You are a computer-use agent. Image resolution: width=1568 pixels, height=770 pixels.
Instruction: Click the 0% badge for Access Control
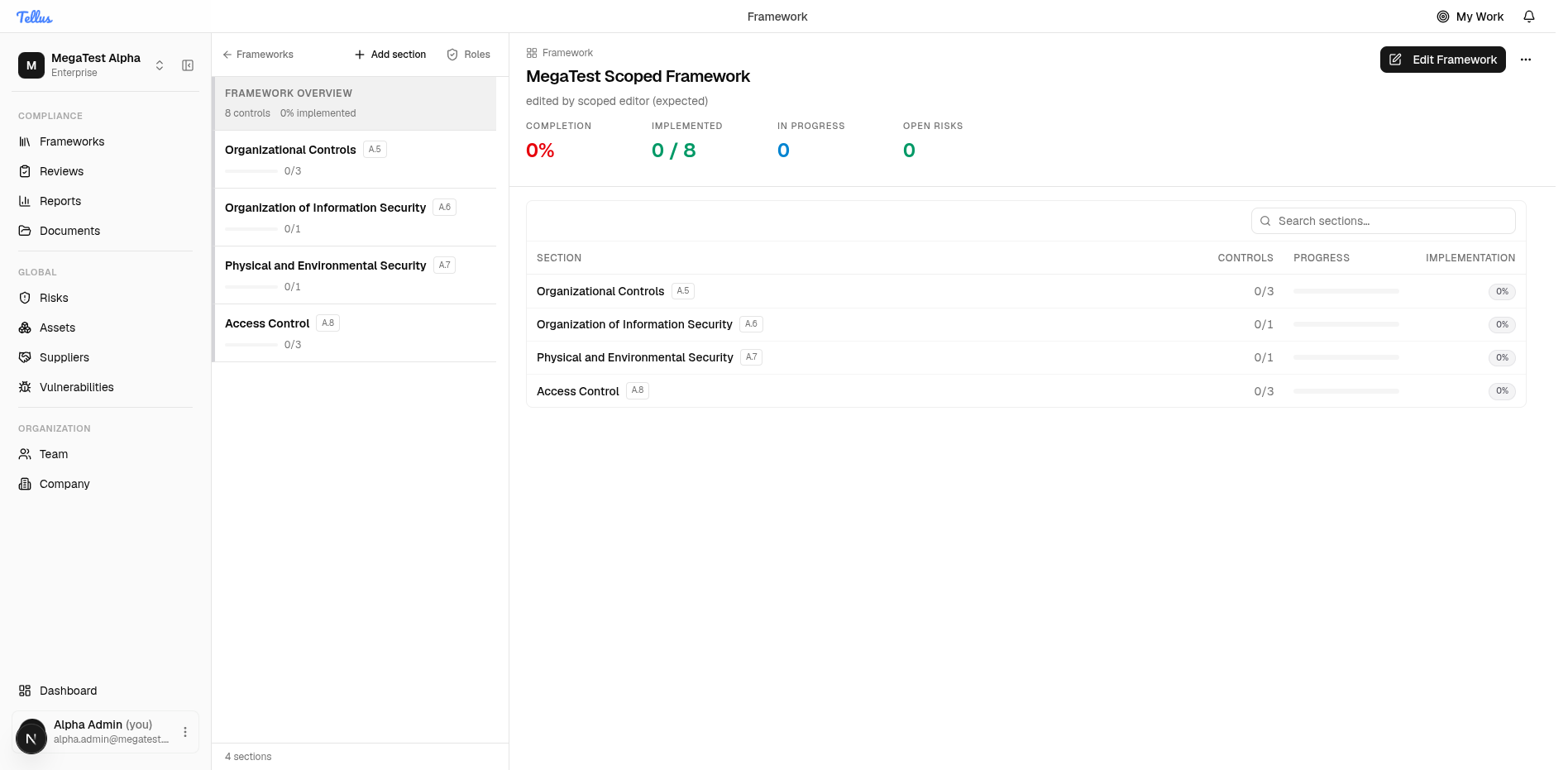[1502, 390]
